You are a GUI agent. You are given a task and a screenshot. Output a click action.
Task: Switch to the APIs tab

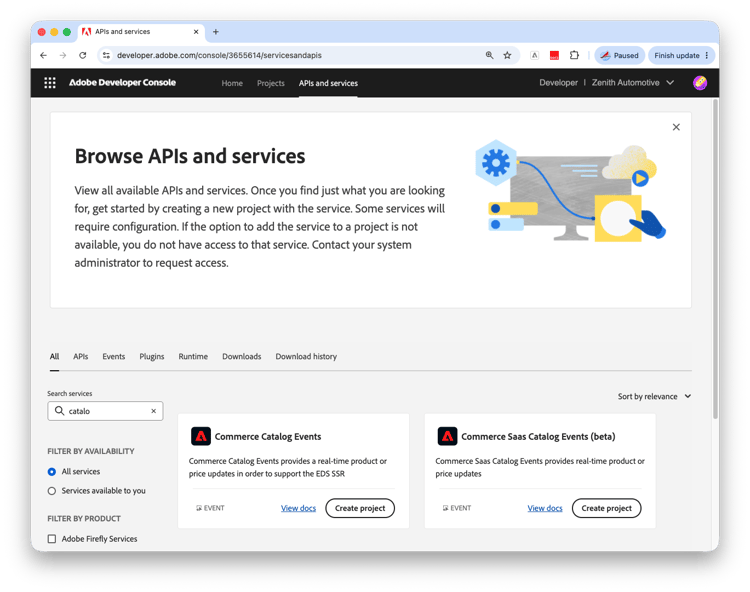pos(80,357)
